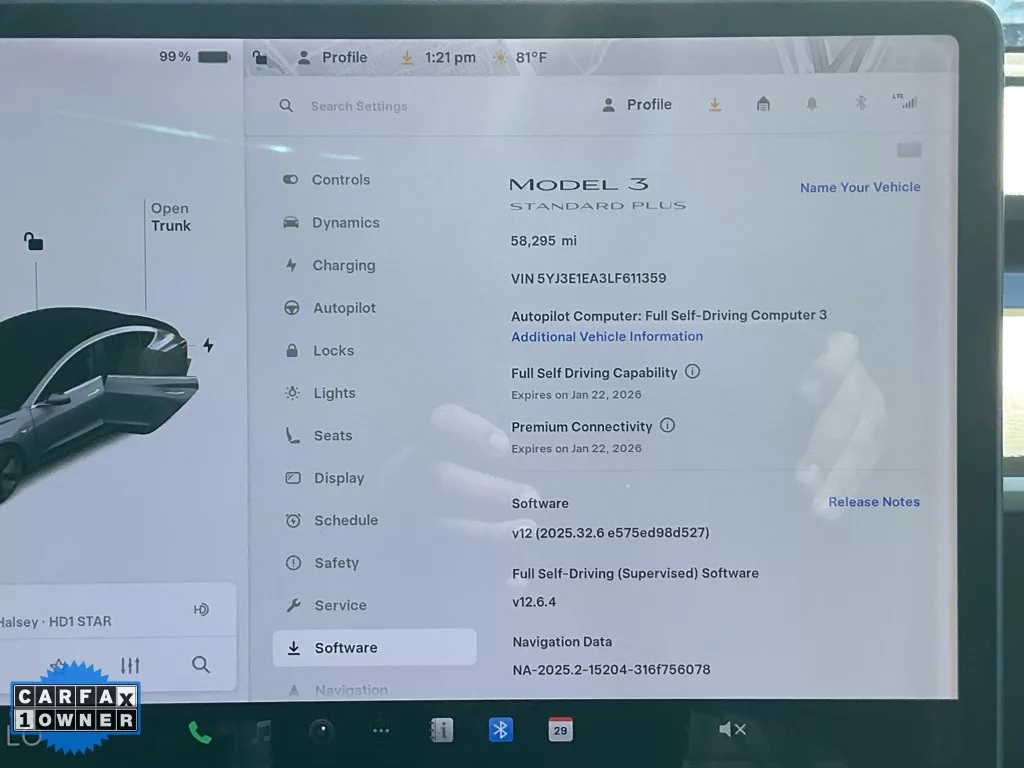The width and height of the screenshot is (1024, 768).
Task: Show Premium Connectivity info icon
Action: pyautogui.click(x=667, y=426)
